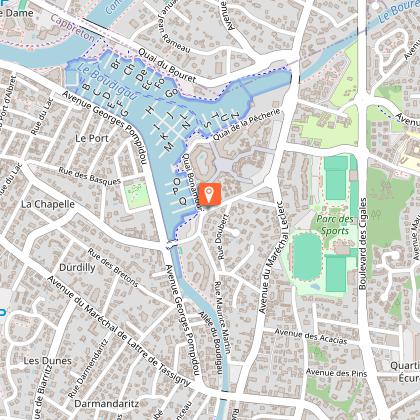The width and height of the screenshot is (420, 420).
Task: Select the Rue des Basques street name
Action: (x=89, y=176)
